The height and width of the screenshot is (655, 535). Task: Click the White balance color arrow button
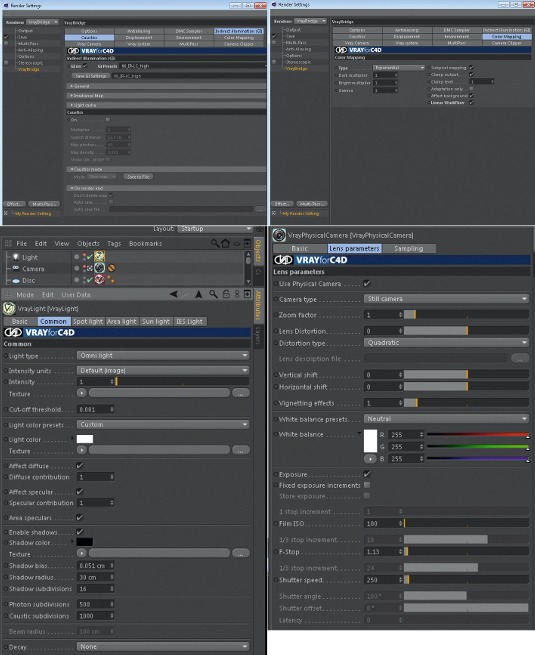coord(370,459)
